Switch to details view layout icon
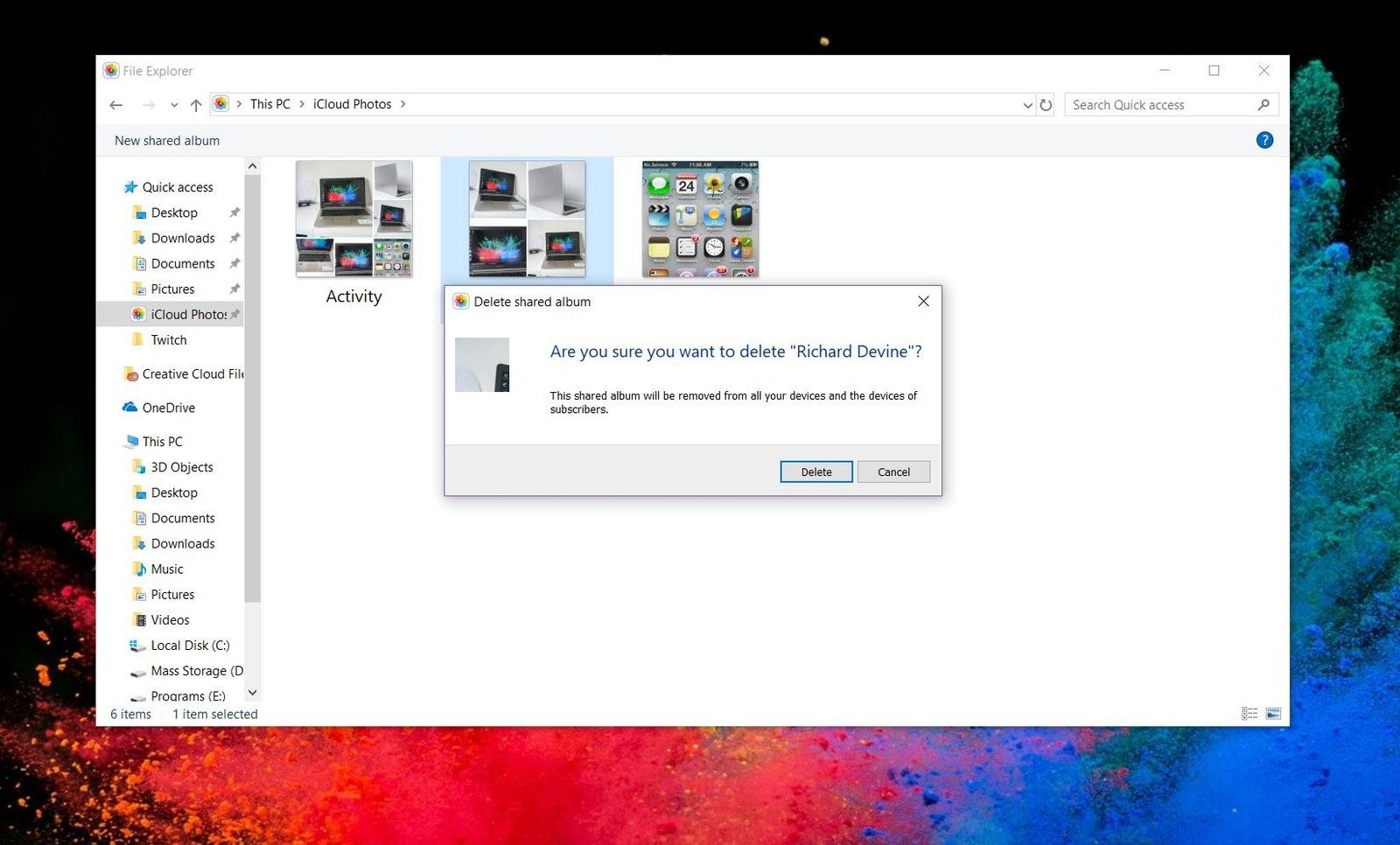 (1249, 714)
